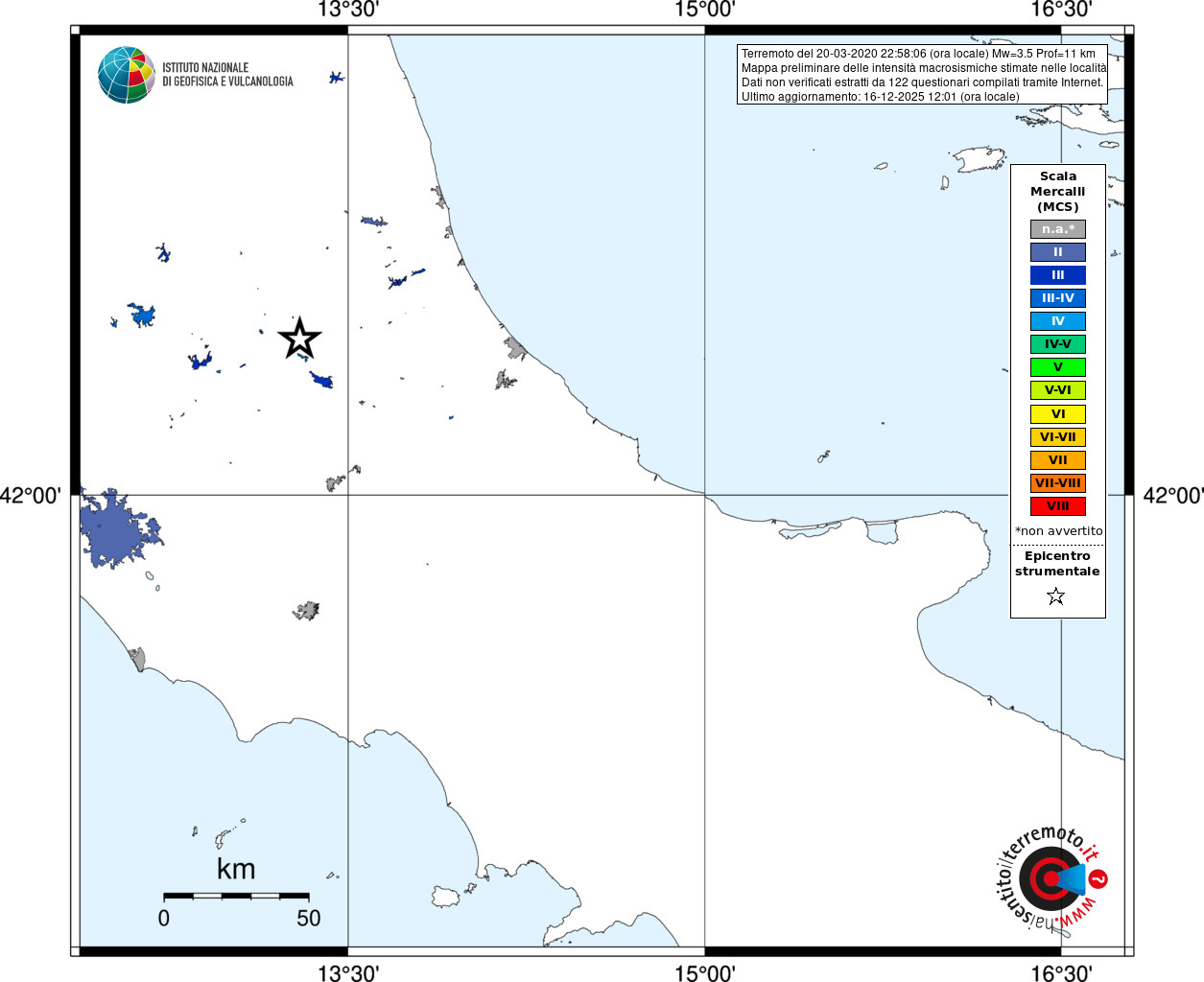Click the bottom 13°30' longitude label
Viewport: 1204px width, 982px height.
(348, 973)
